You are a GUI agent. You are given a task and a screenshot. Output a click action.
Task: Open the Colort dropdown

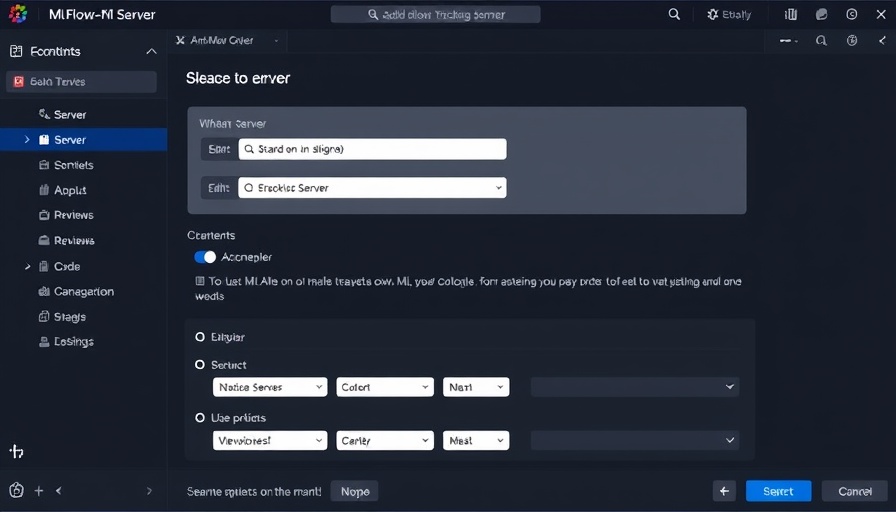[385, 387]
